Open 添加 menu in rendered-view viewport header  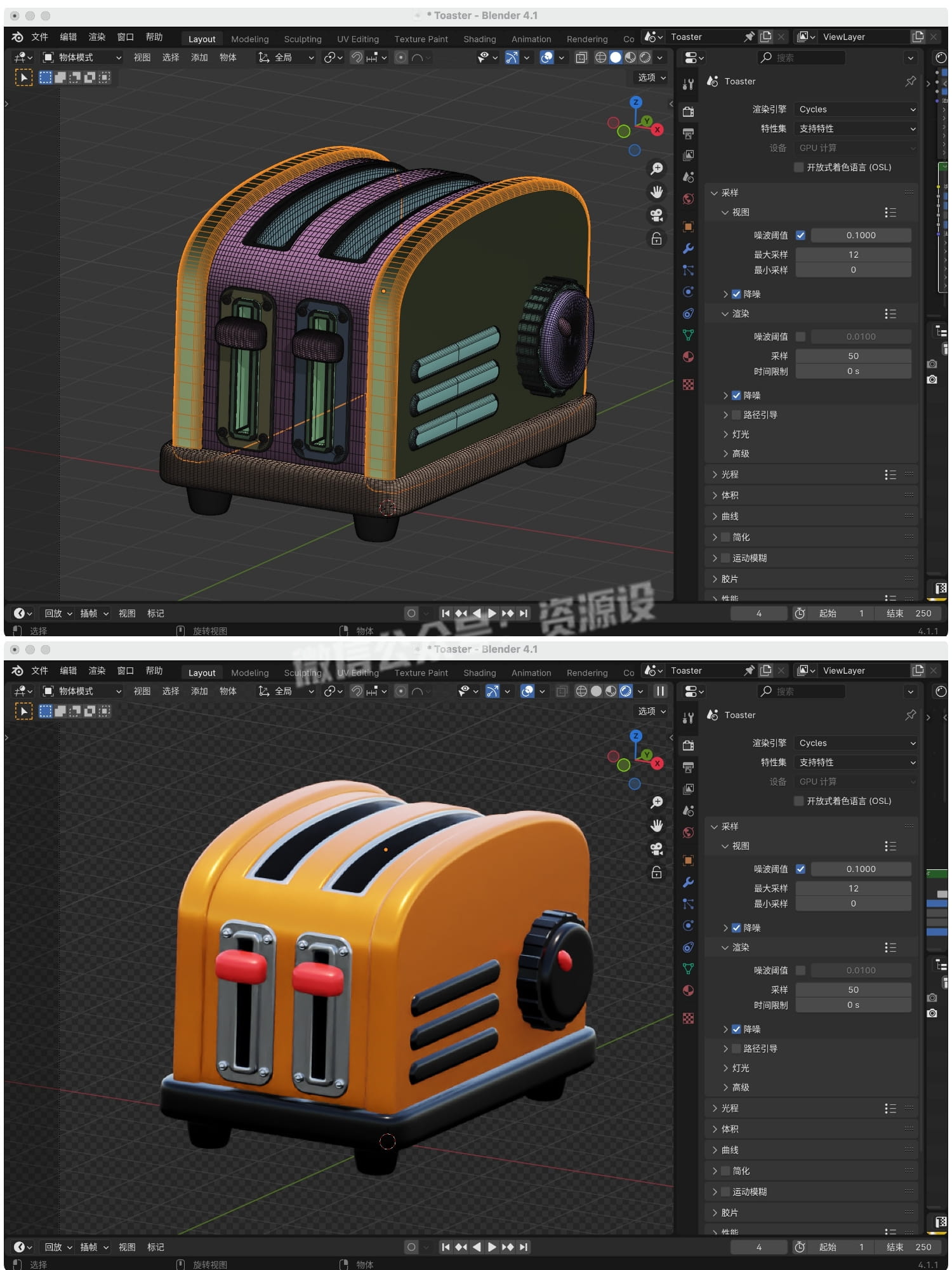pos(199,691)
